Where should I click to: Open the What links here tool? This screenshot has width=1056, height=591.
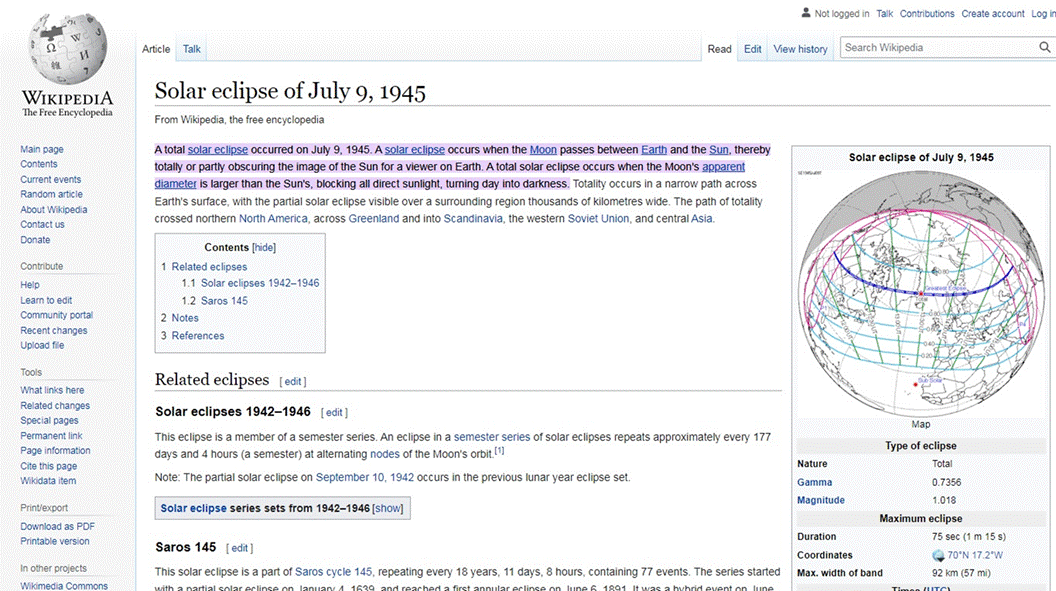pyautogui.click(x=52, y=390)
